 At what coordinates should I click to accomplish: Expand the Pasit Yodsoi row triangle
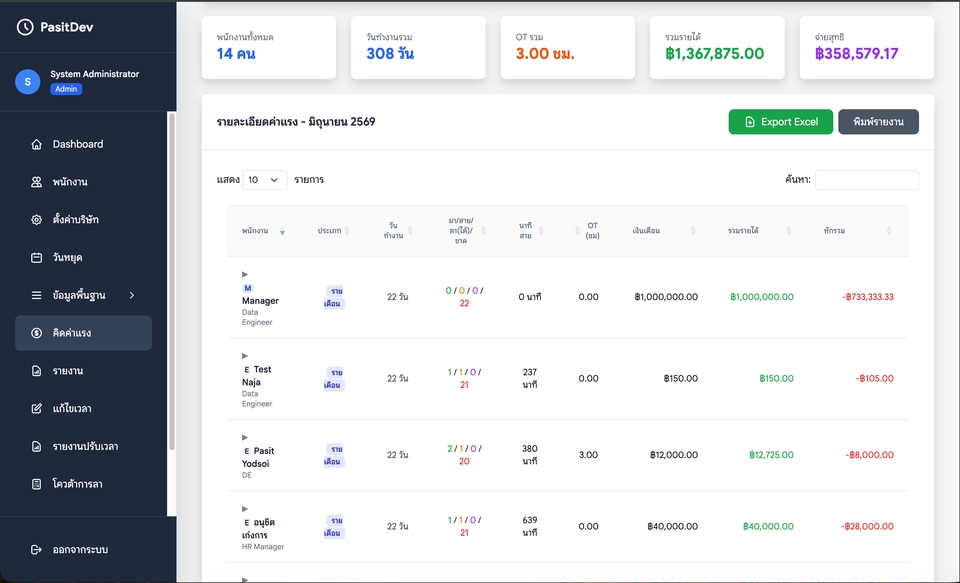pos(245,437)
